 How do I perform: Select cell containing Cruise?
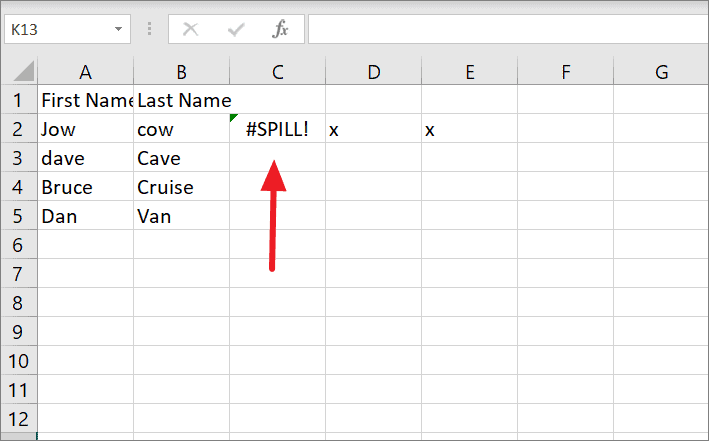click(181, 187)
